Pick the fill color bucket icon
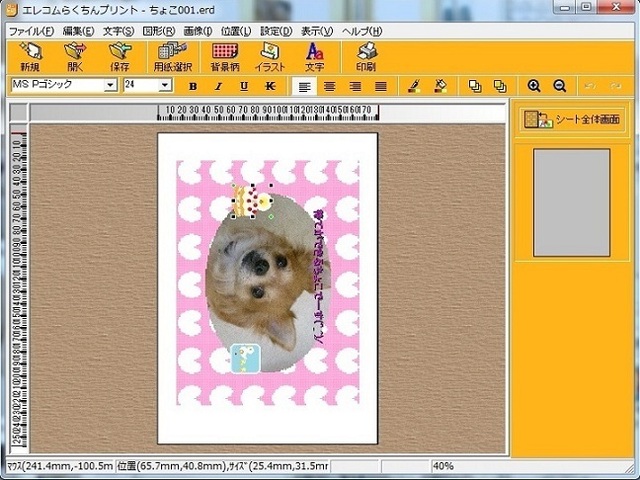640x480 pixels. (440, 86)
